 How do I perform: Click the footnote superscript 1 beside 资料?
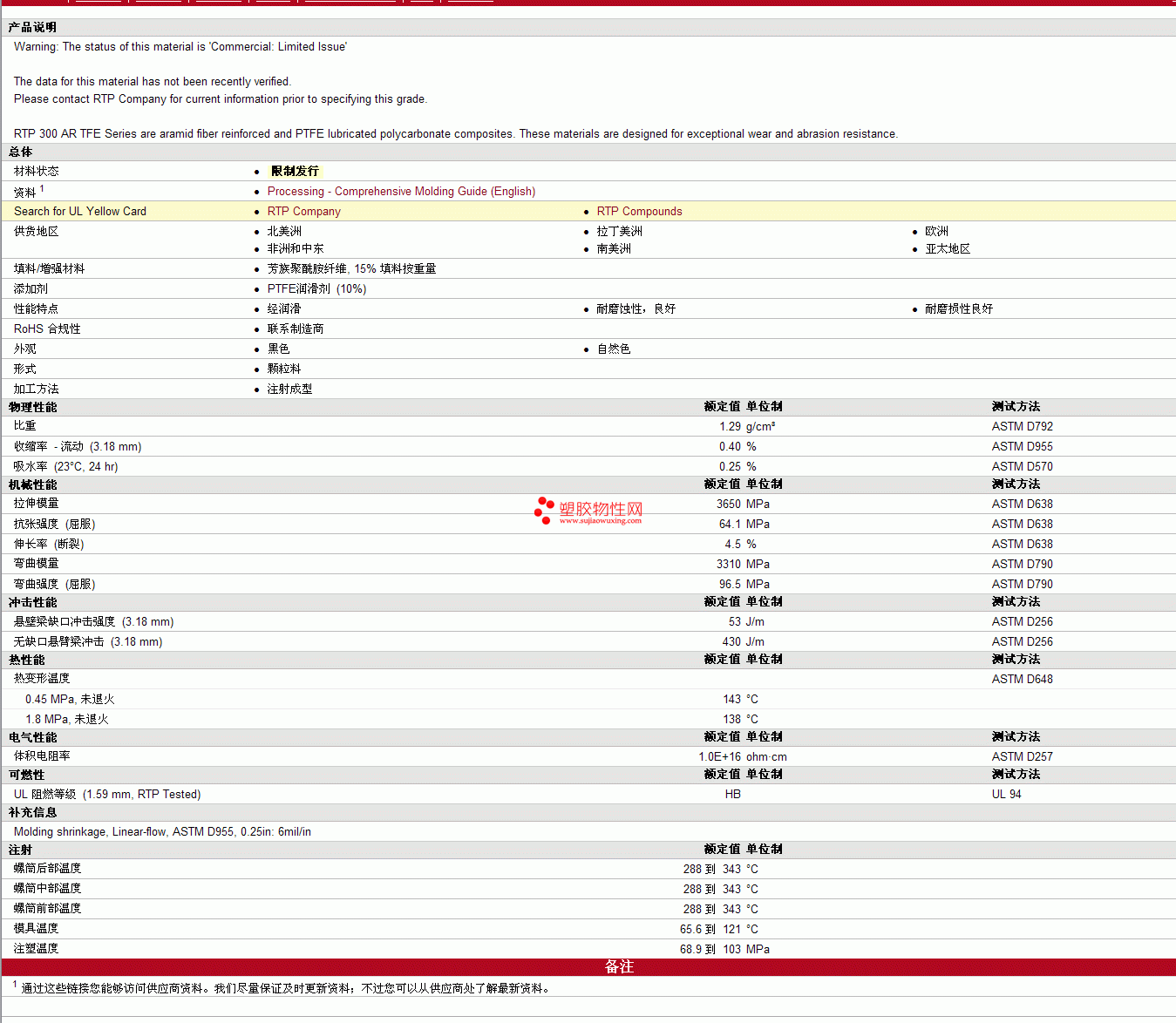(x=42, y=188)
